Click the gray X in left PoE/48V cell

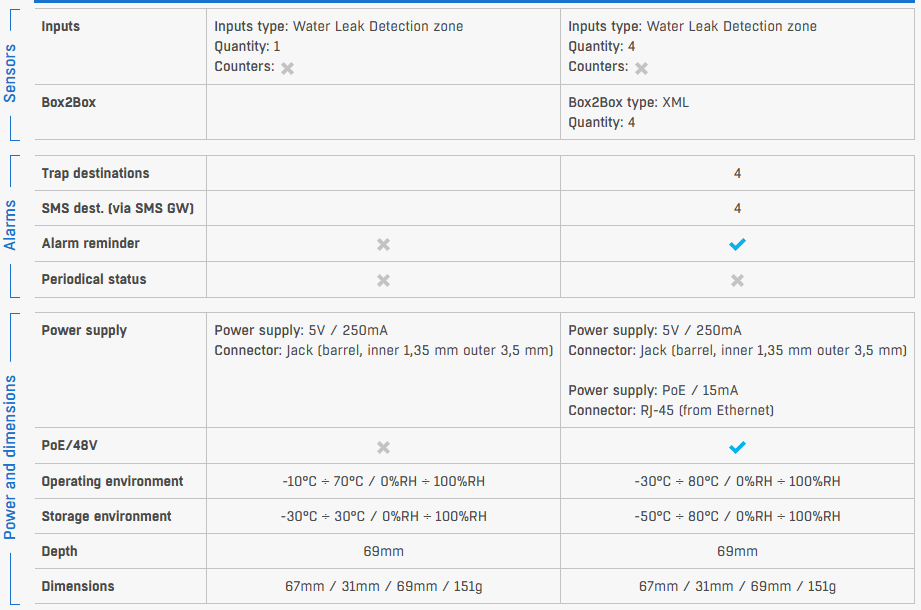(x=383, y=447)
